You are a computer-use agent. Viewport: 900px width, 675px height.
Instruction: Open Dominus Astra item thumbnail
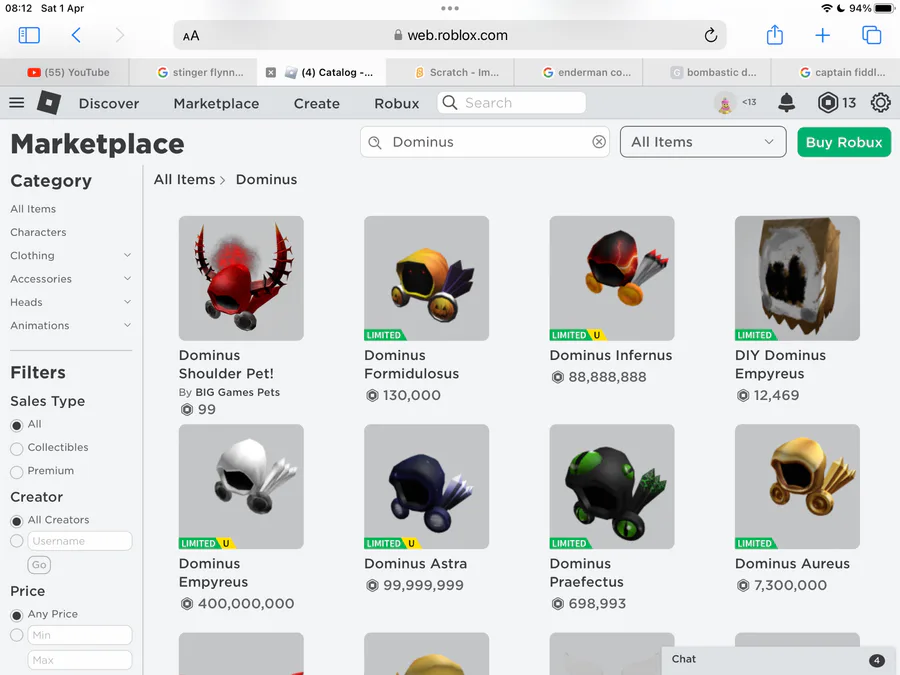(426, 487)
